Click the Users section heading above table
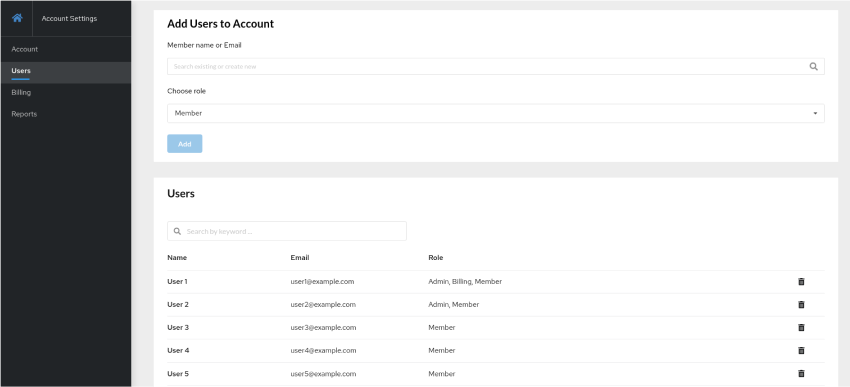The height and width of the screenshot is (387, 850). (x=181, y=194)
